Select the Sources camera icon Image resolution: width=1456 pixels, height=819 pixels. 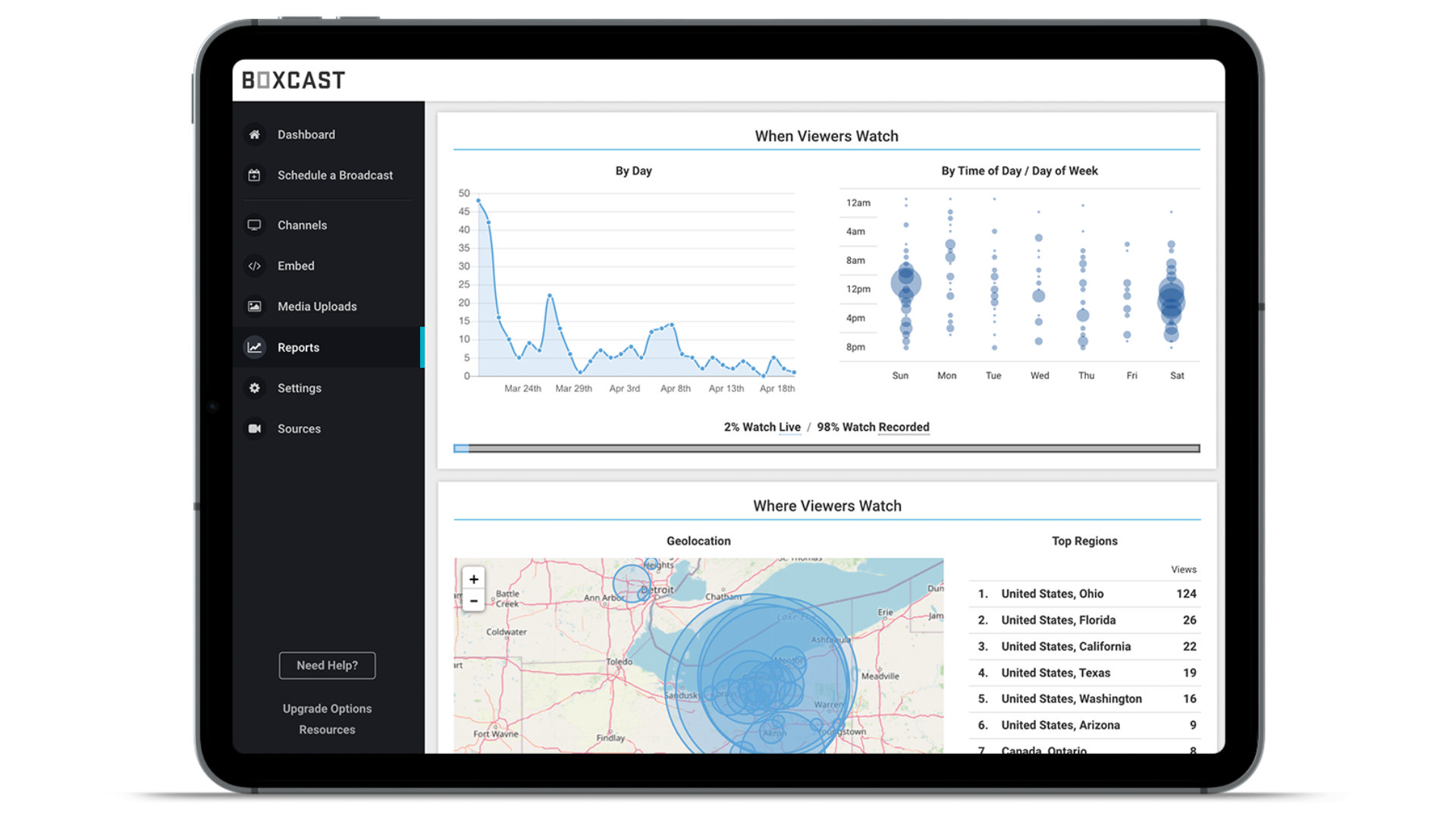point(254,428)
